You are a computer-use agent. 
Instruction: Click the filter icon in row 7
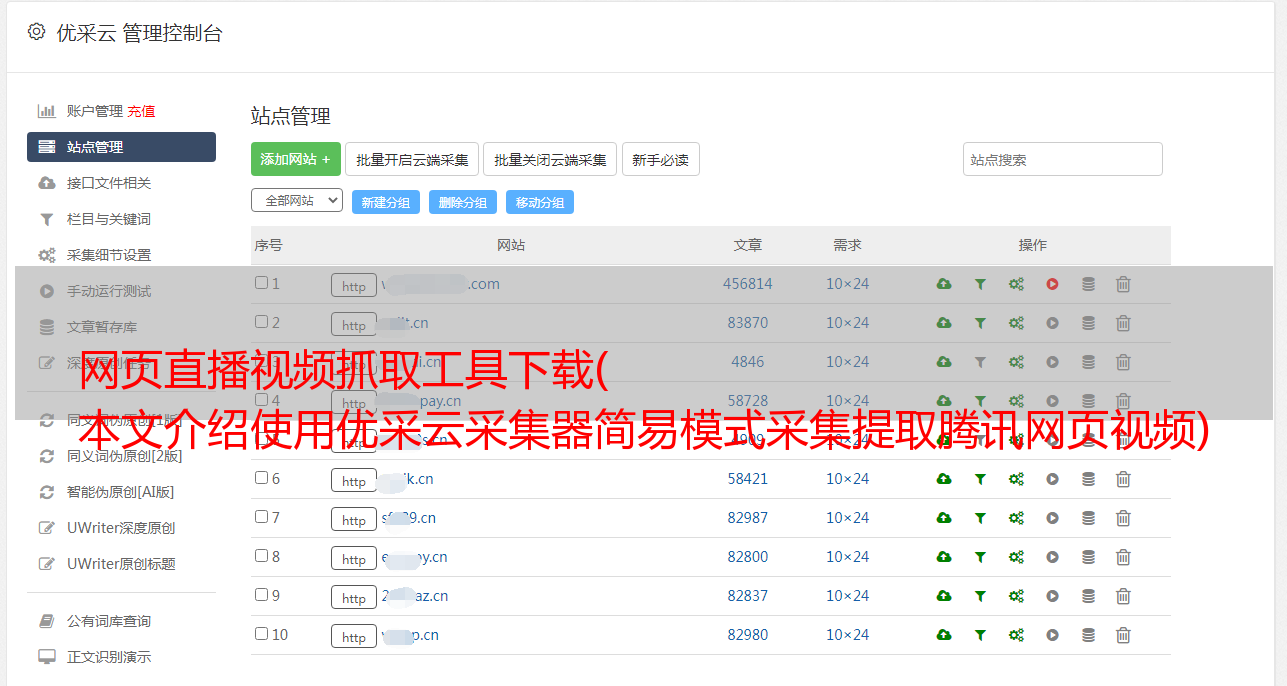point(980,518)
